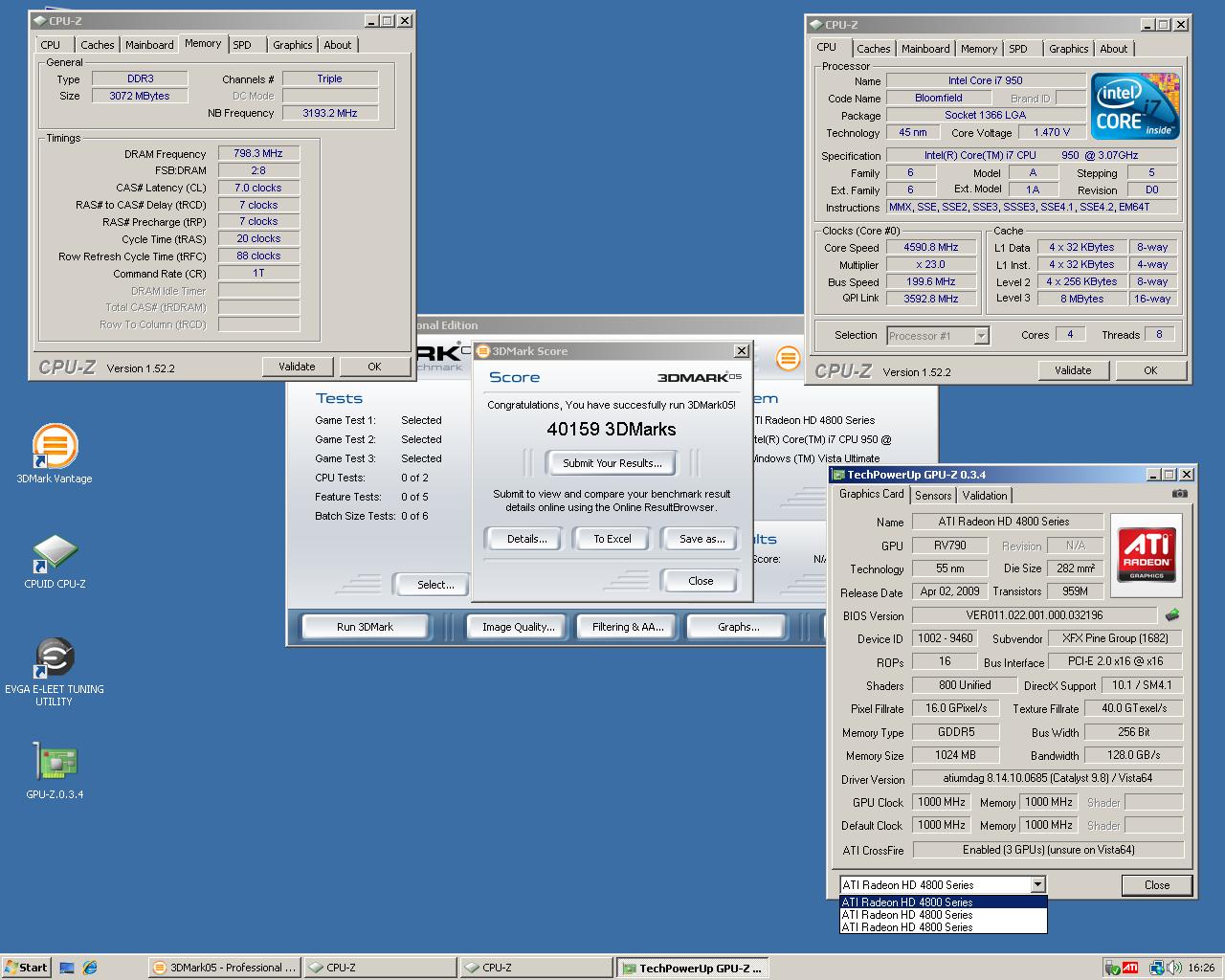The width and height of the screenshot is (1225, 980).
Task: Open Graphics tab in left CPU-Z window
Action: [x=292, y=45]
